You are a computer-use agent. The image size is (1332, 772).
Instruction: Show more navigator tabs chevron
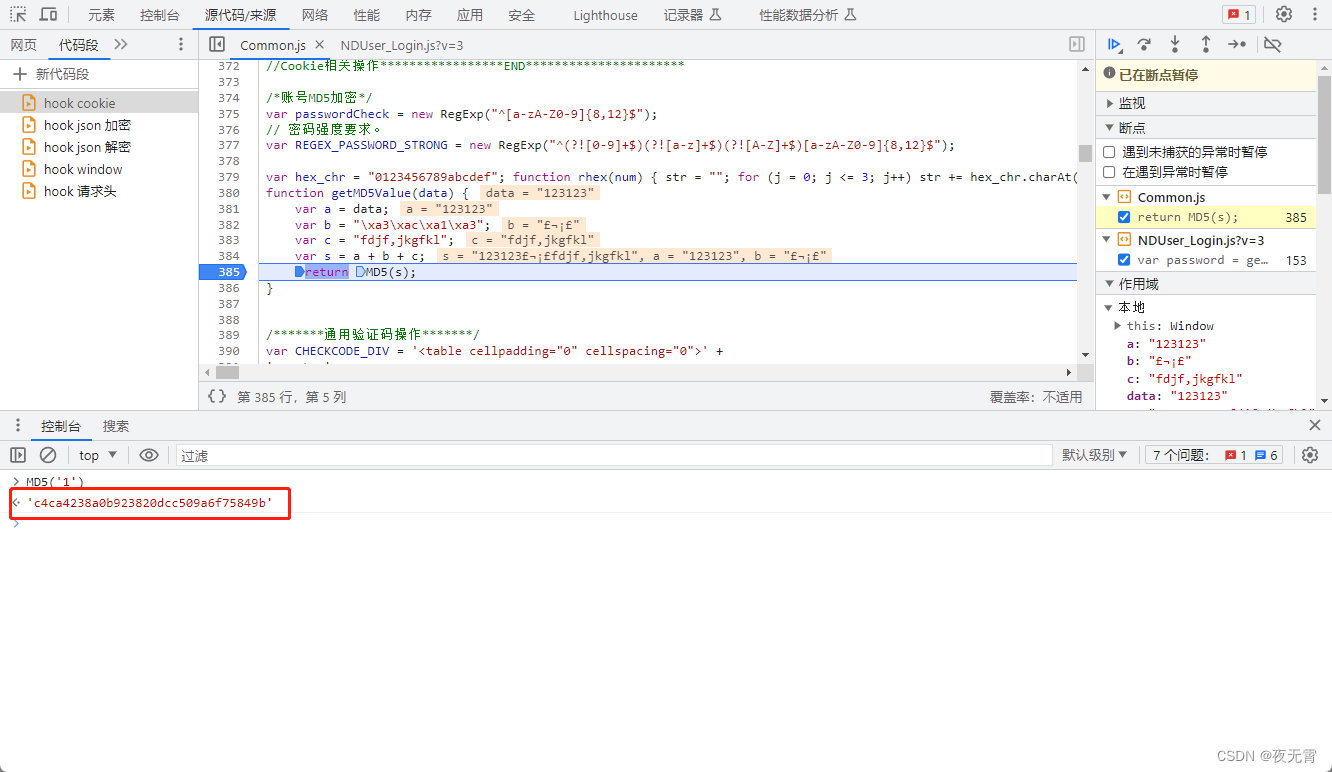click(121, 44)
